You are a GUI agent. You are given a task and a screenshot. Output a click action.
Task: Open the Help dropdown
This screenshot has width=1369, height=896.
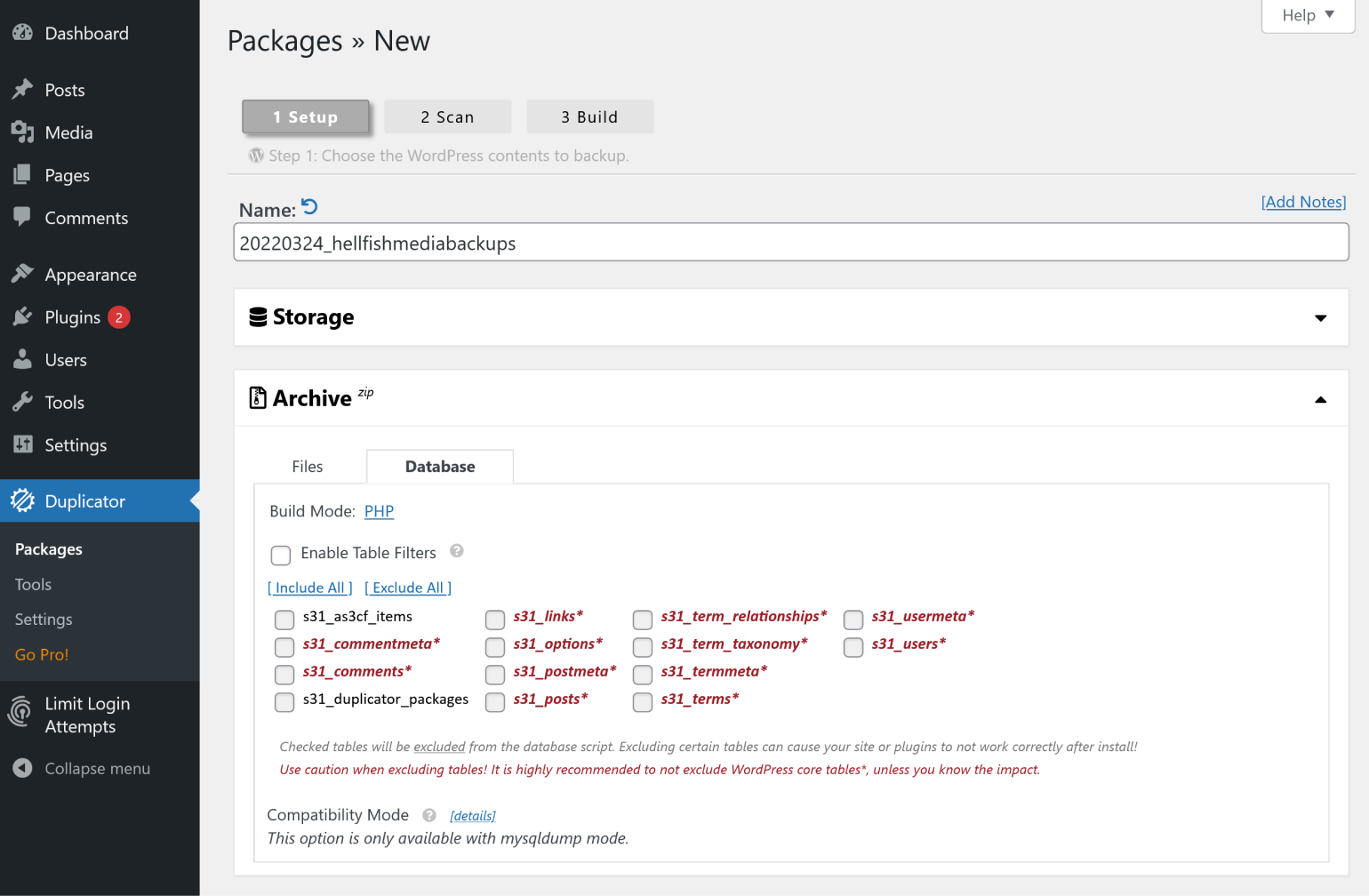pos(1308,15)
